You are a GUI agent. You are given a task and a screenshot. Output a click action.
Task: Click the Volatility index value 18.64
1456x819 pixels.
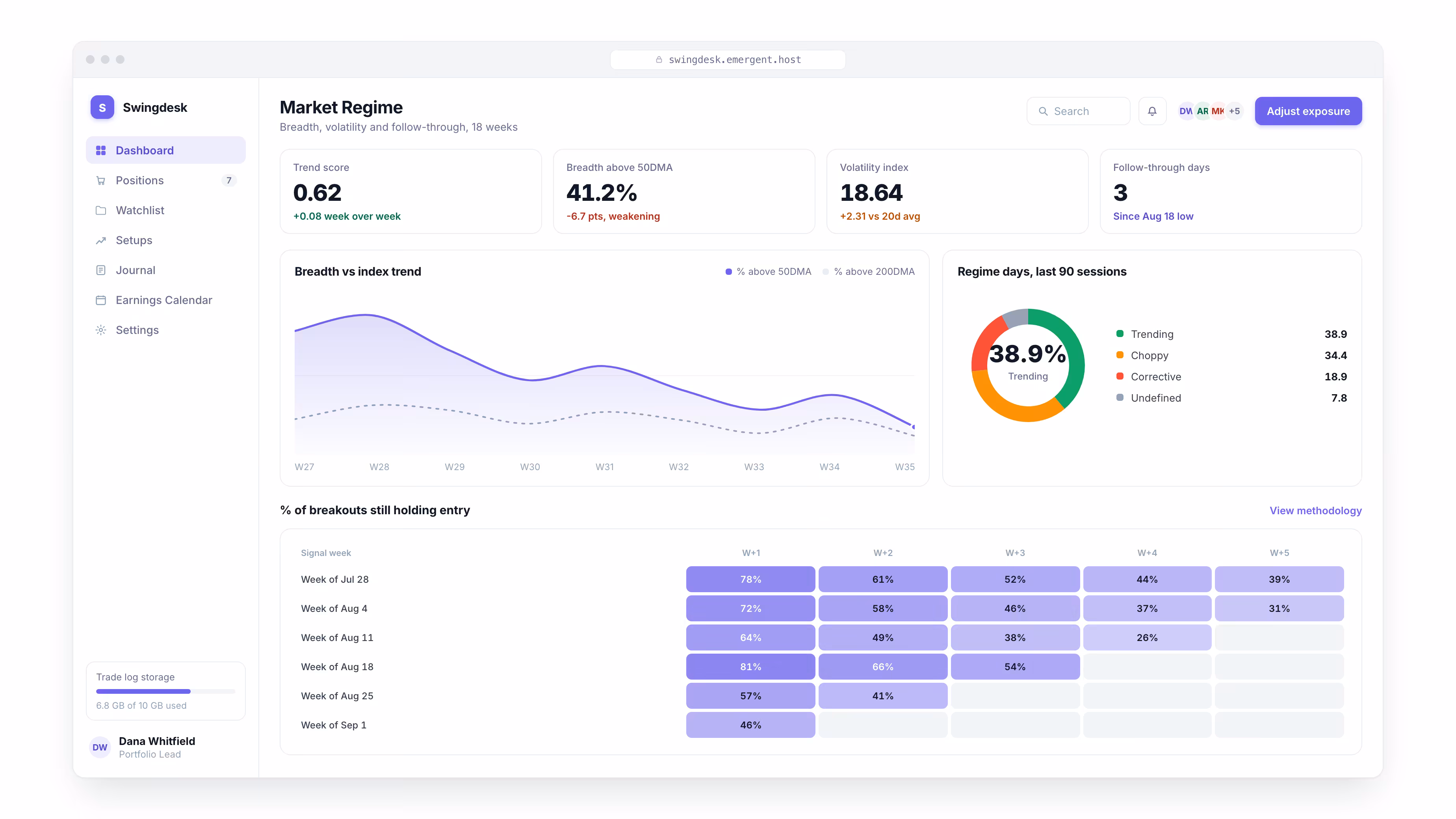tap(871, 193)
